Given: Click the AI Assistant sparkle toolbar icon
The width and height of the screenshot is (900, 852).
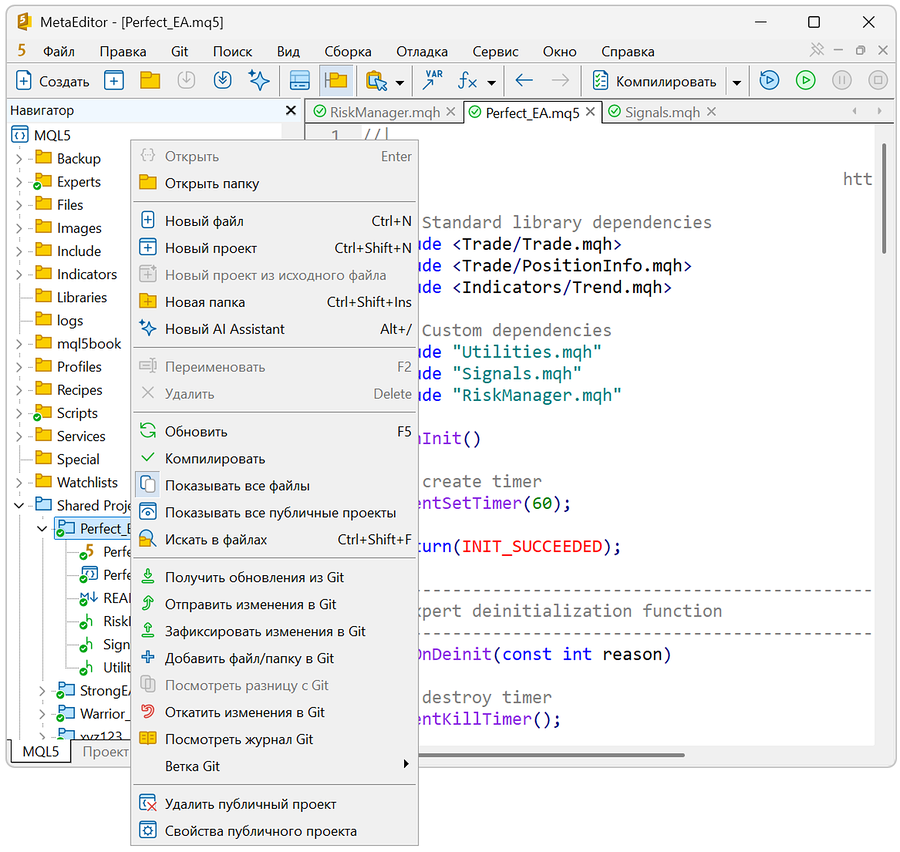Looking at the screenshot, I should coord(259,80).
